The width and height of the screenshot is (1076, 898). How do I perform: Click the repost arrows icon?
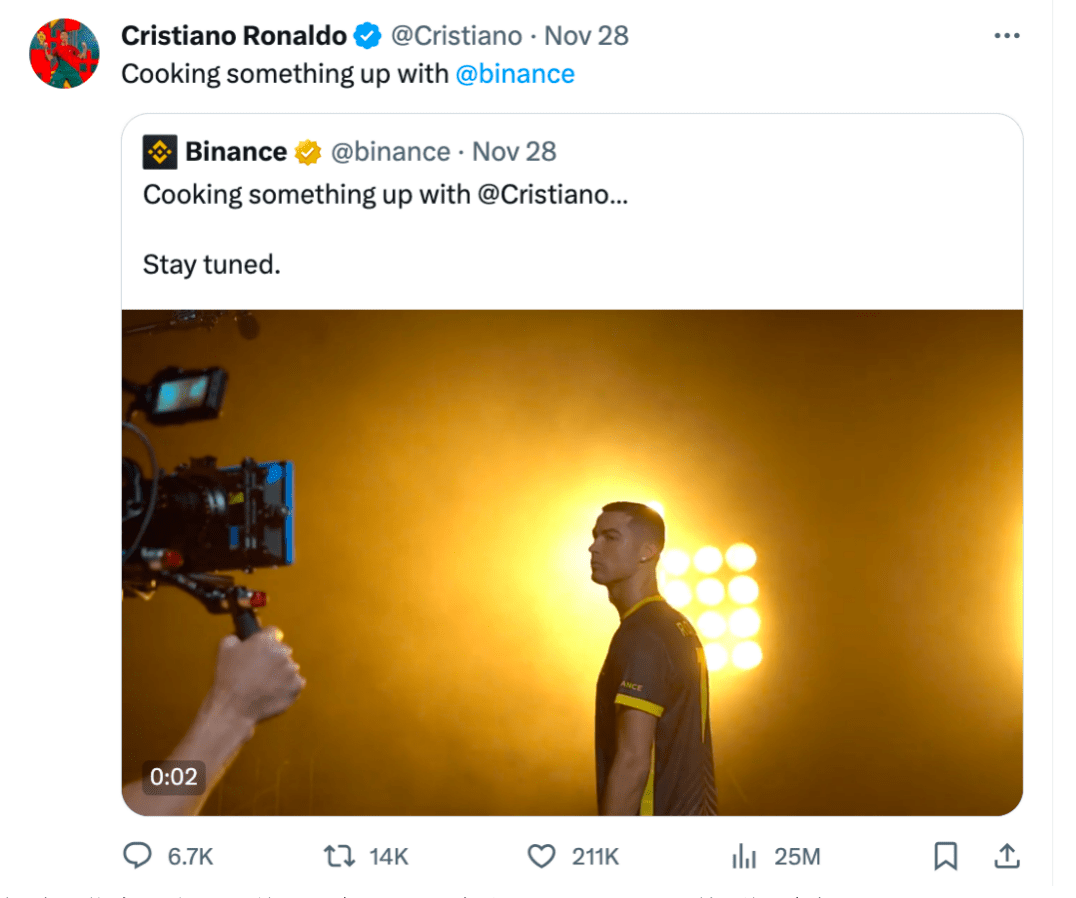339,856
